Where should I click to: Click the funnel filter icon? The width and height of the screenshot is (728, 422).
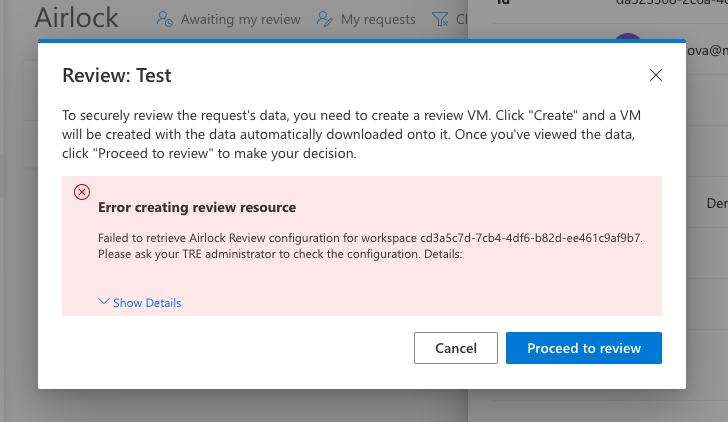pyautogui.click(x=439, y=19)
